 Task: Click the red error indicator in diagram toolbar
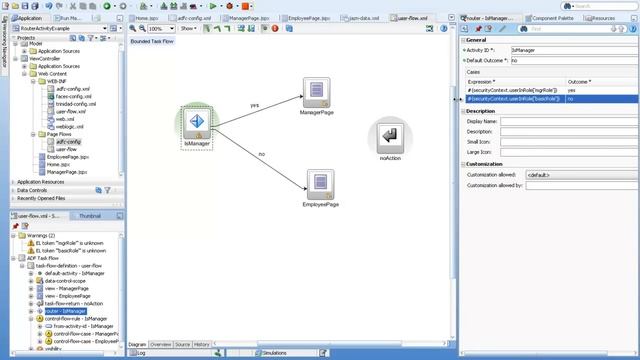(x=275, y=28)
